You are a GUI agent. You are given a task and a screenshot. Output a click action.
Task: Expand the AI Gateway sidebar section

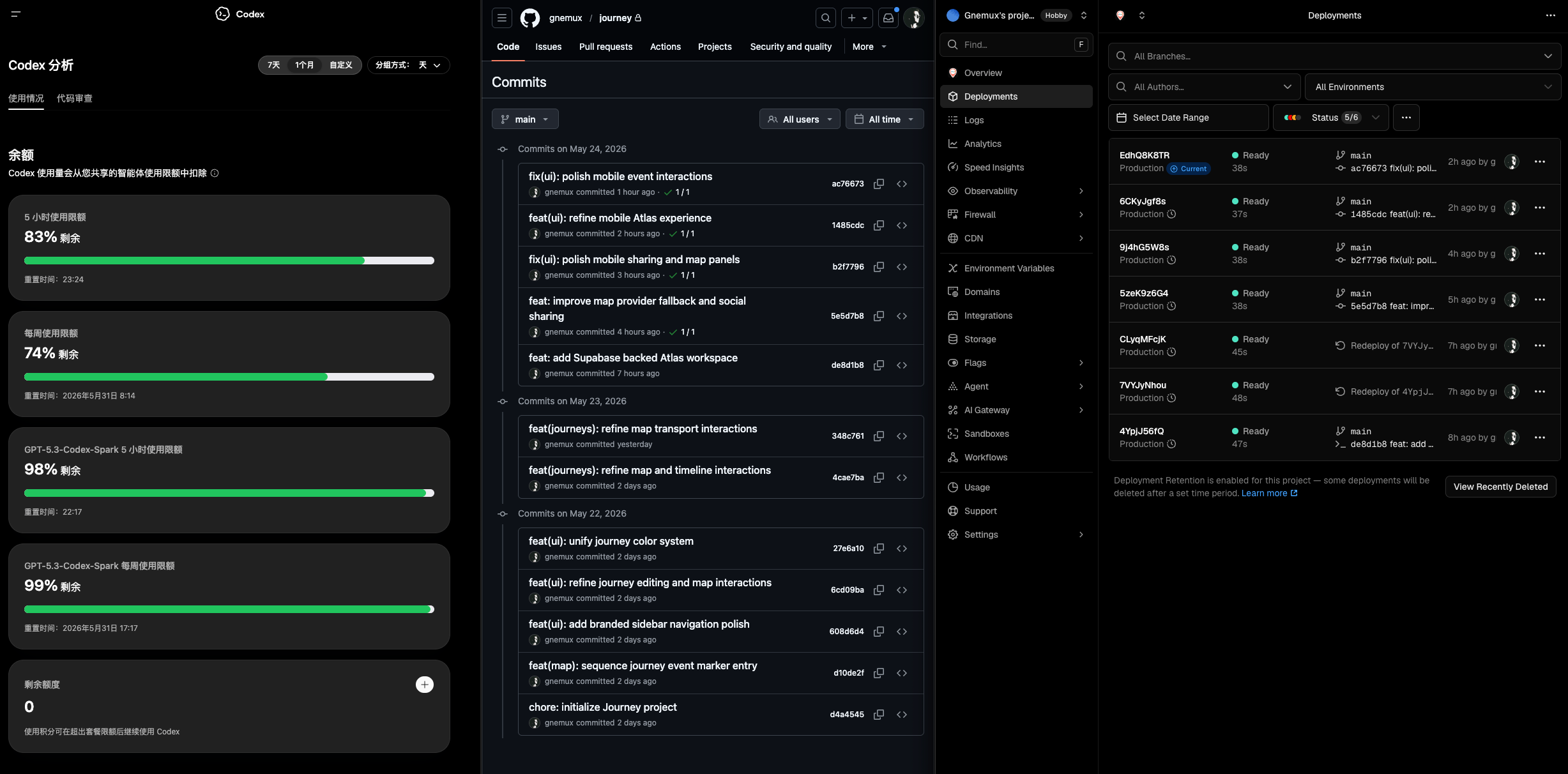click(1016, 410)
